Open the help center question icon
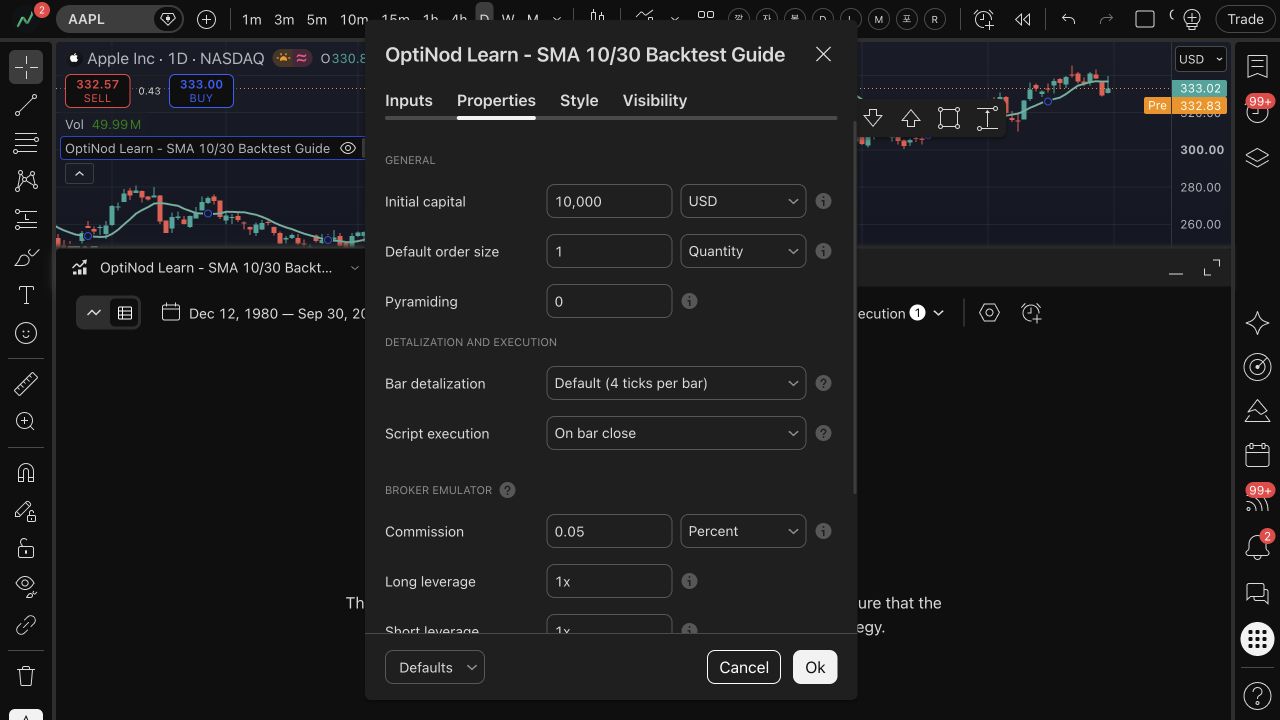Image resolution: width=1280 pixels, height=720 pixels. [x=1257, y=694]
